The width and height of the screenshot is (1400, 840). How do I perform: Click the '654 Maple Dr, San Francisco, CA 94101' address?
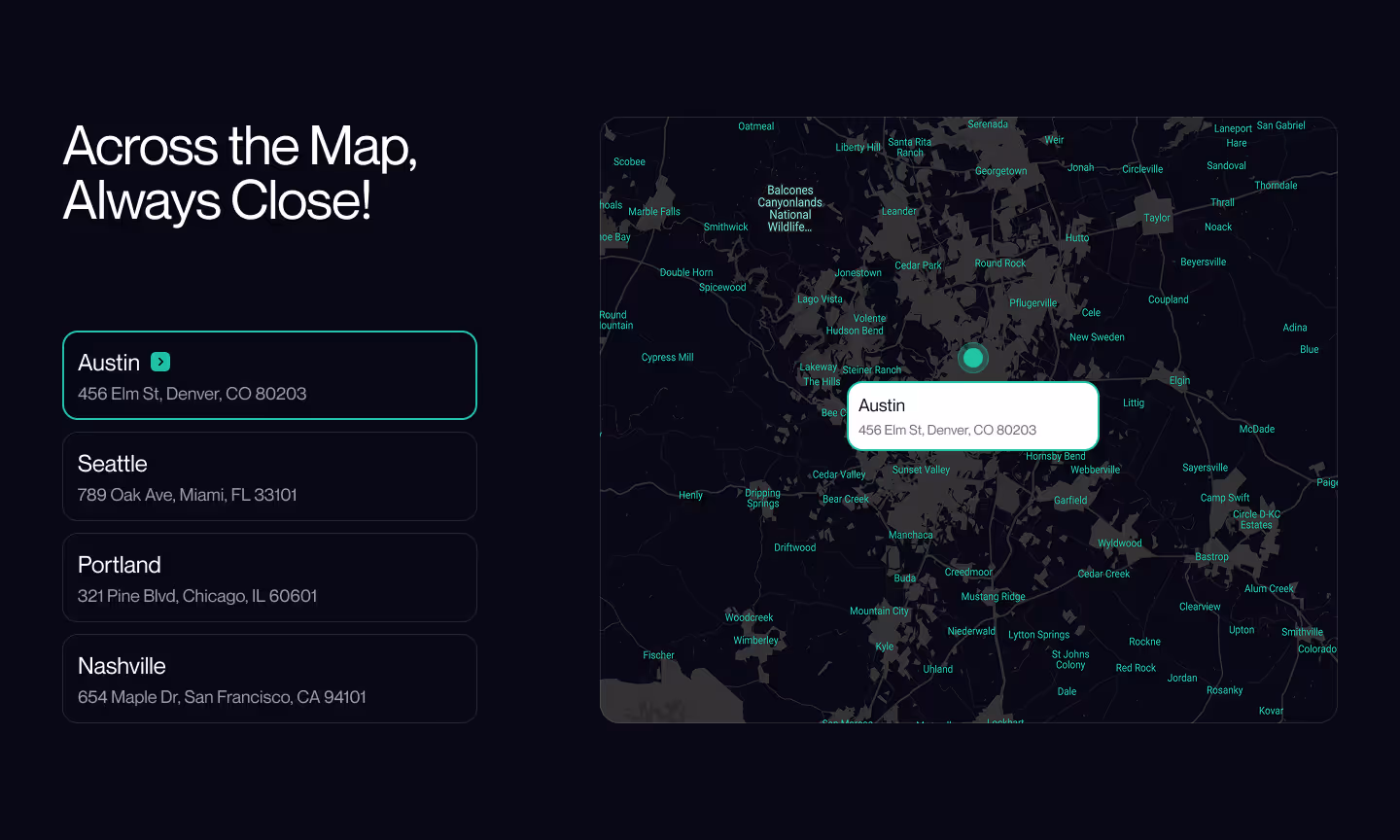click(x=222, y=697)
